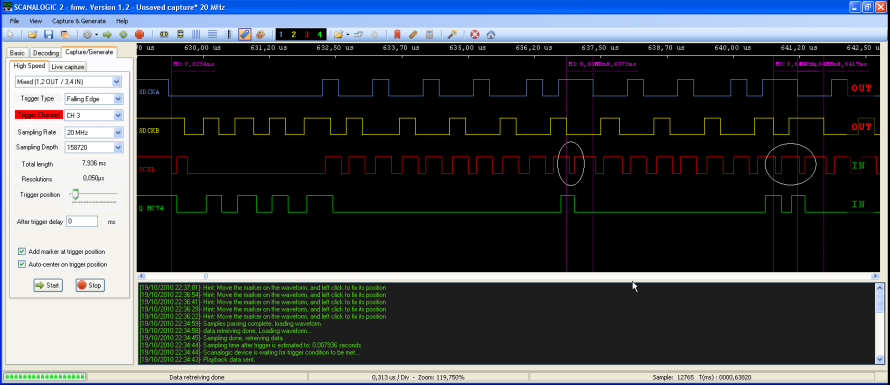This screenshot has width=890, height=385.
Task: Click the blue floppy disk save icon
Action: 49,35
